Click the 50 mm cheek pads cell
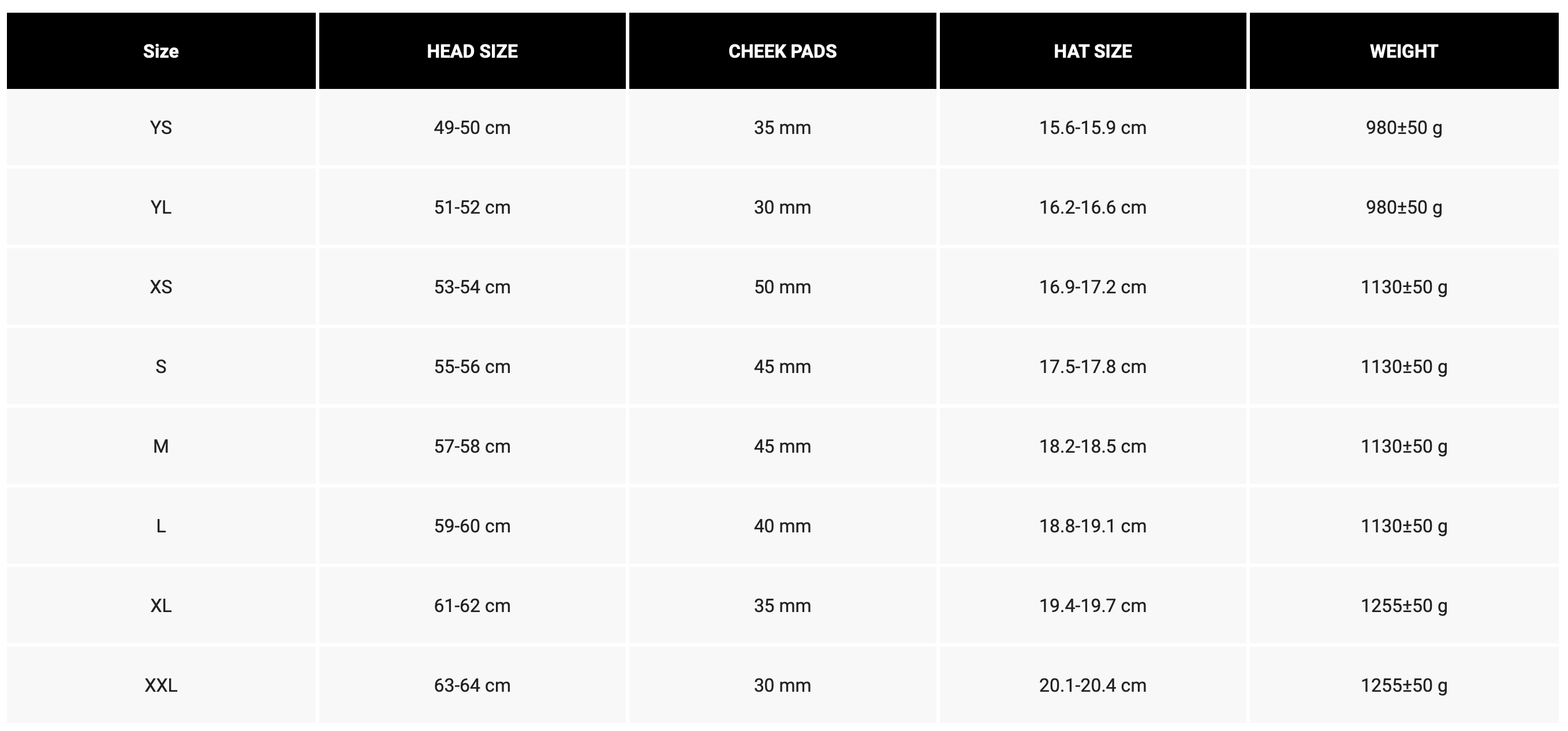 pyautogui.click(x=782, y=288)
